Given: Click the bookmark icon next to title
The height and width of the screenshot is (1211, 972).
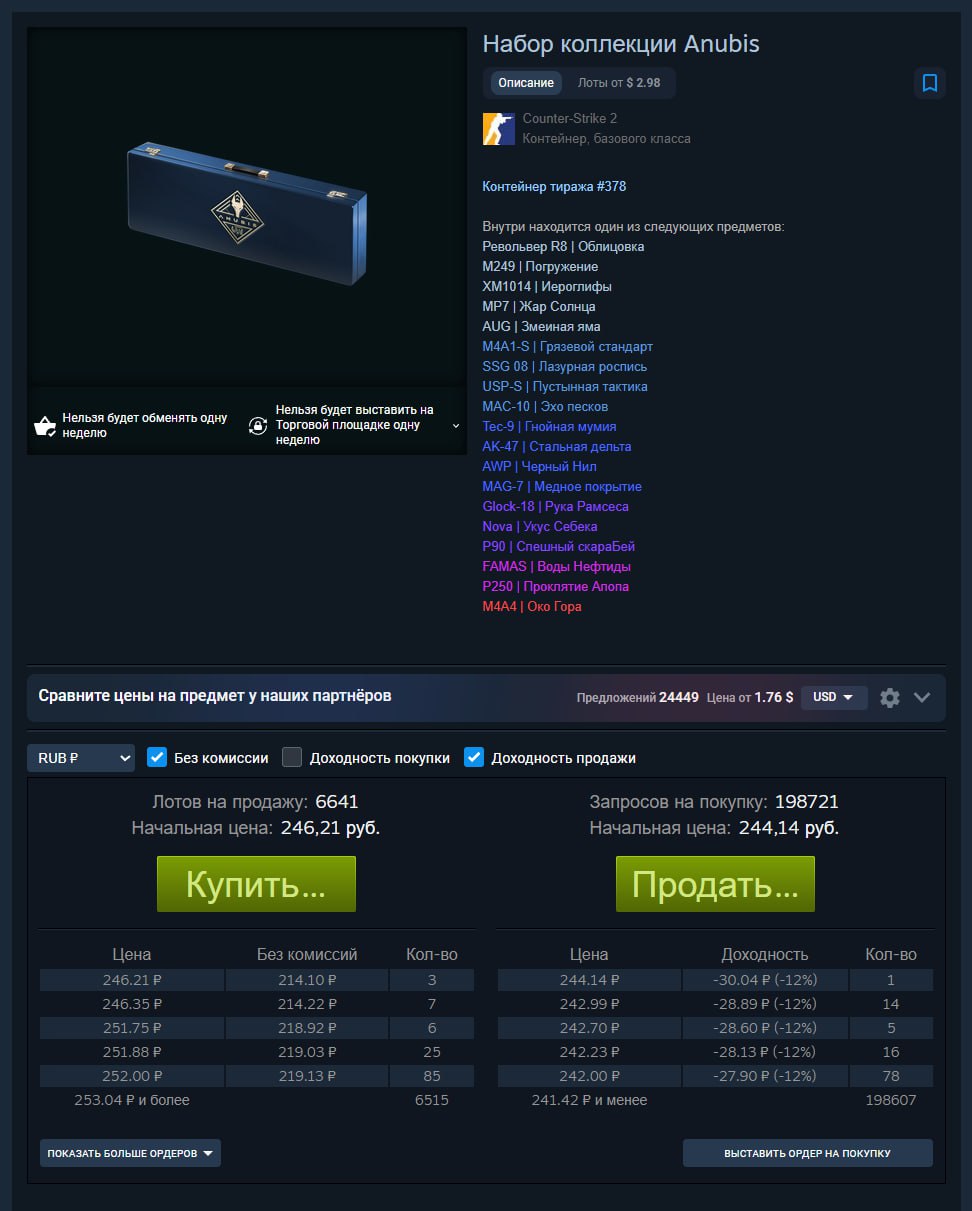Looking at the screenshot, I should click(x=930, y=83).
